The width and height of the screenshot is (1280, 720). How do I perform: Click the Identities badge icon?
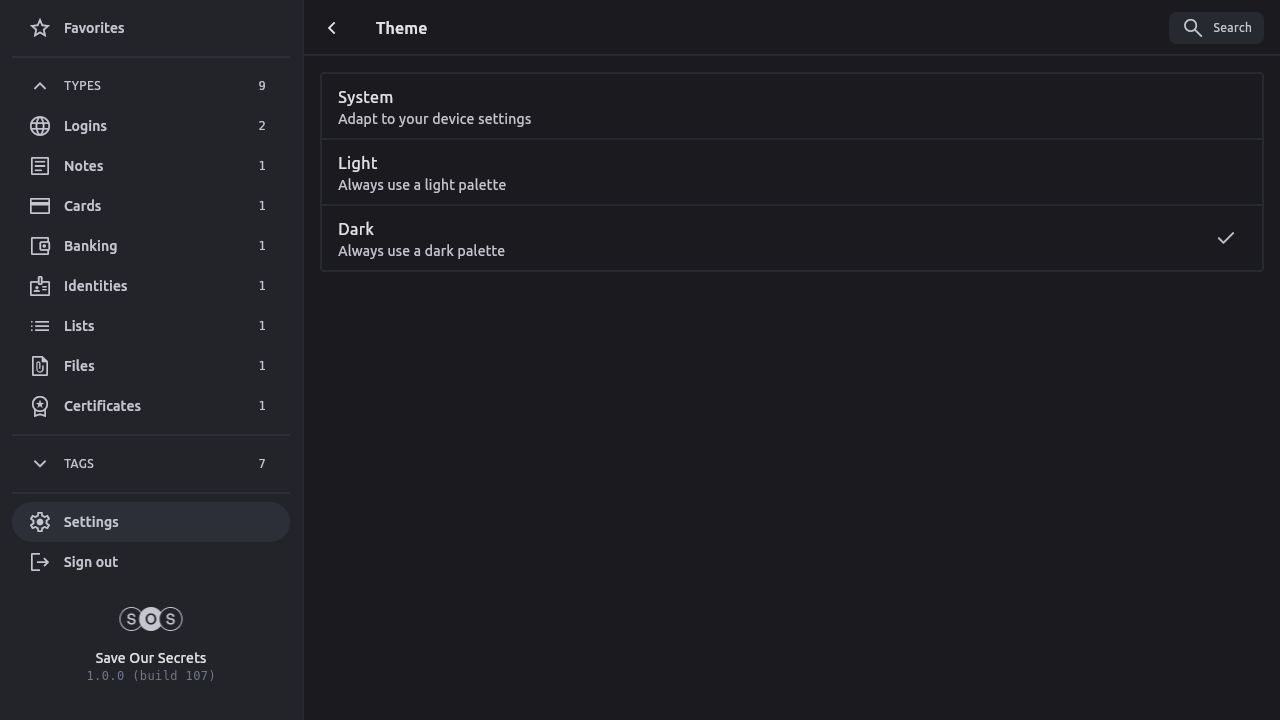coord(40,286)
